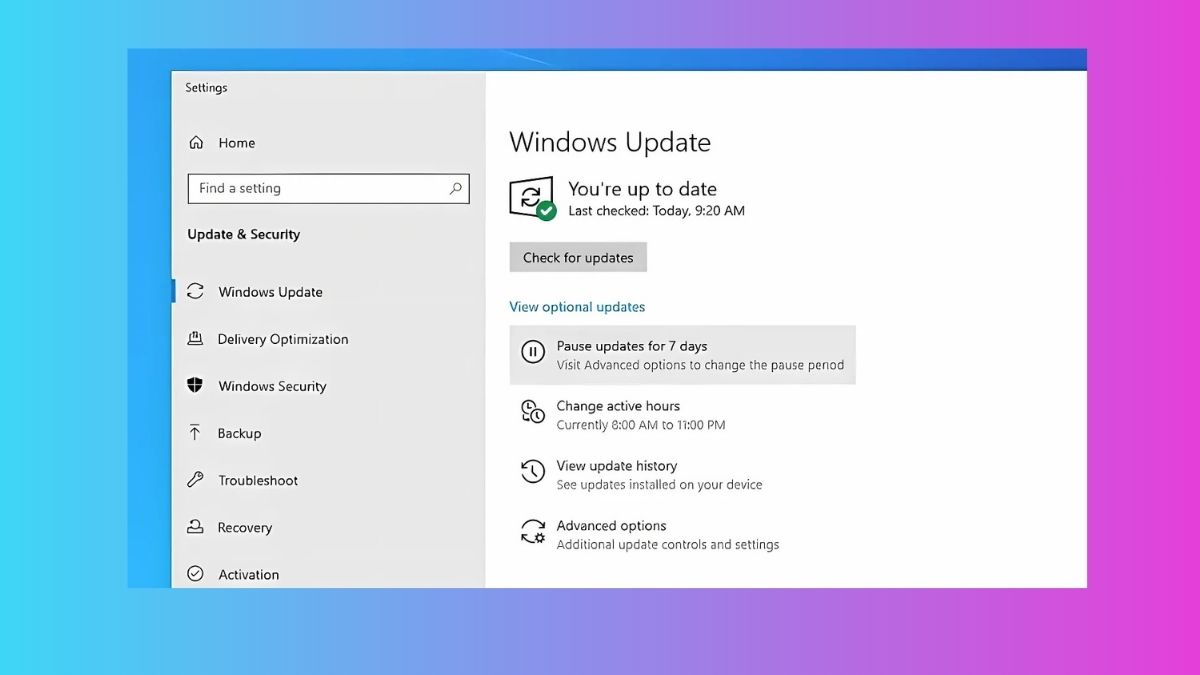Click the Update & Security heading

pyautogui.click(x=244, y=234)
